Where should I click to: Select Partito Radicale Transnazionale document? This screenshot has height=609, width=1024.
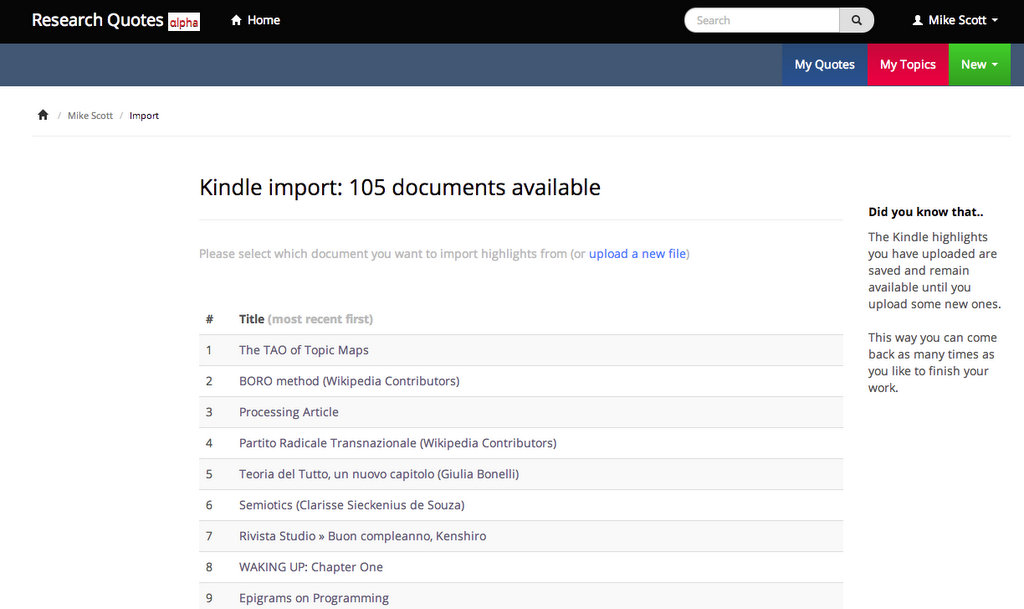pyautogui.click(x=398, y=443)
